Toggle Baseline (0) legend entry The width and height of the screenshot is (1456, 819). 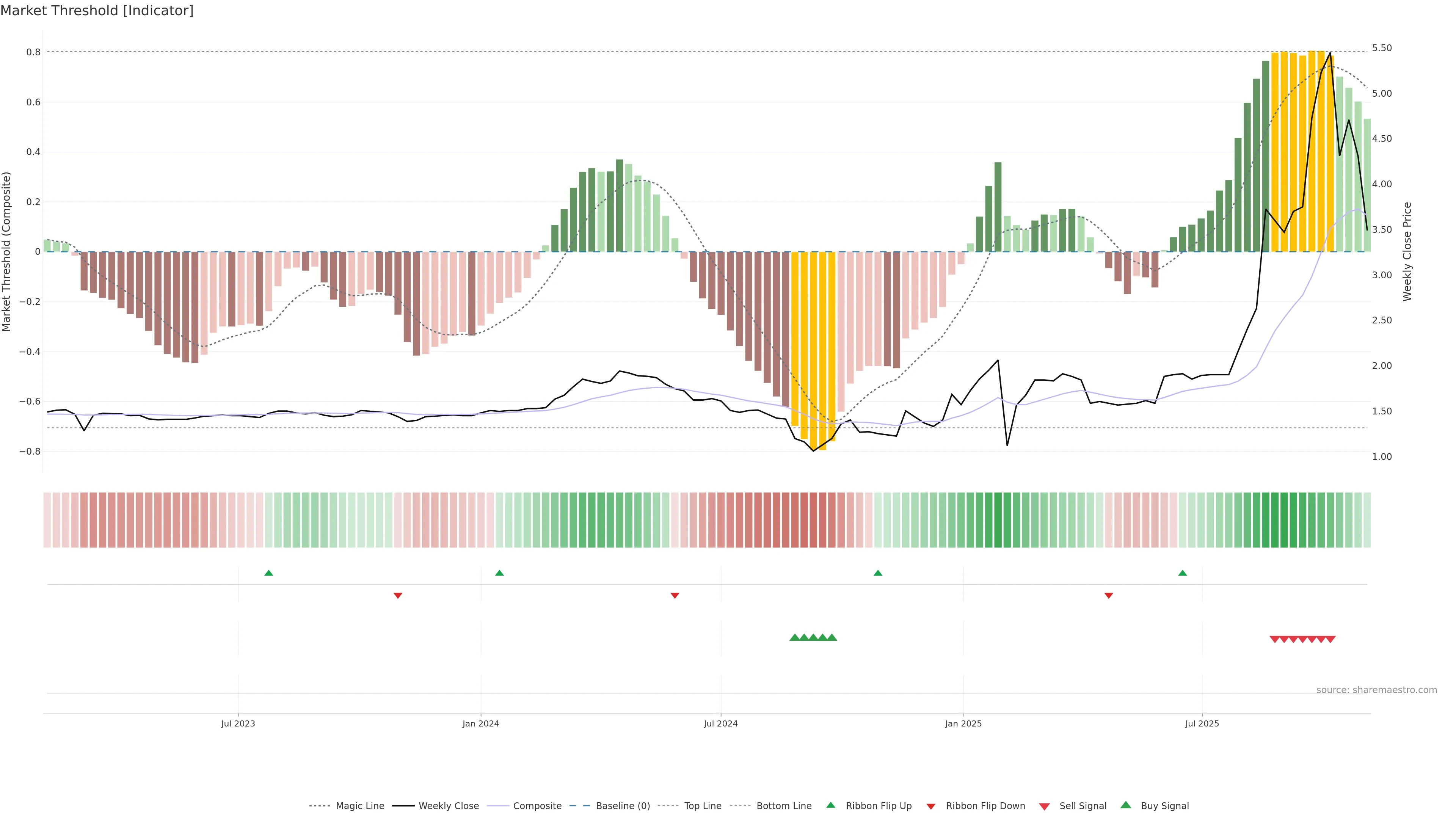tap(622, 805)
